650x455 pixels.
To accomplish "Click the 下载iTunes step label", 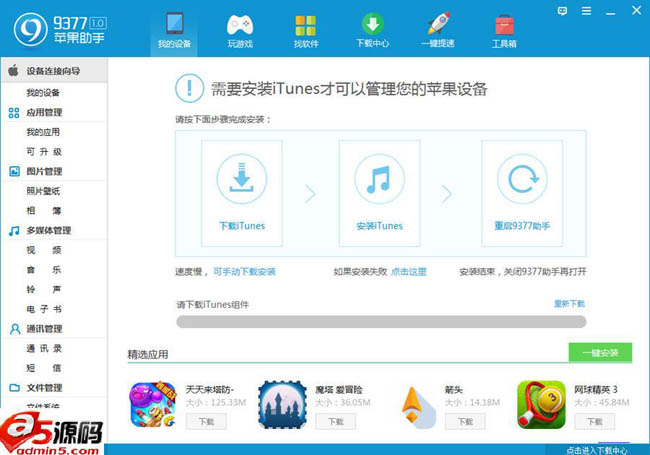I will [x=242, y=226].
